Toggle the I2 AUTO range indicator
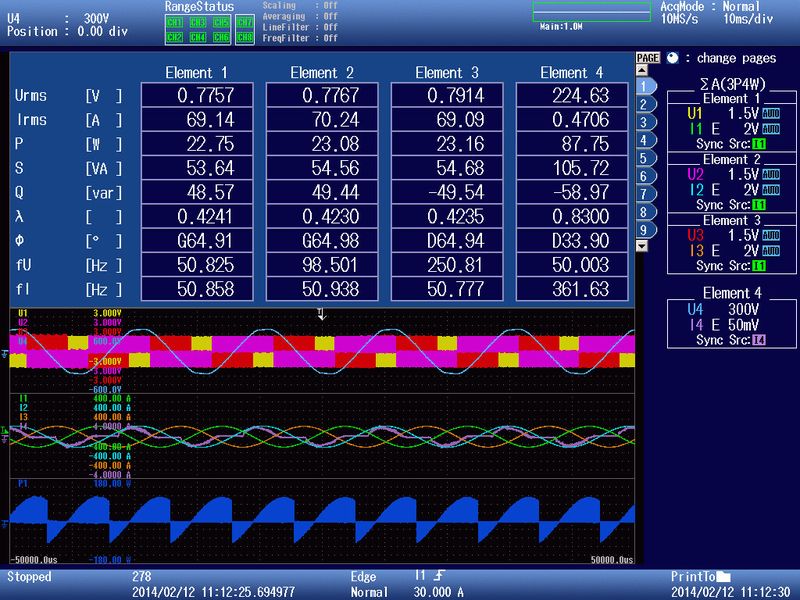Screen dimensions: 800x600 (x=769, y=190)
